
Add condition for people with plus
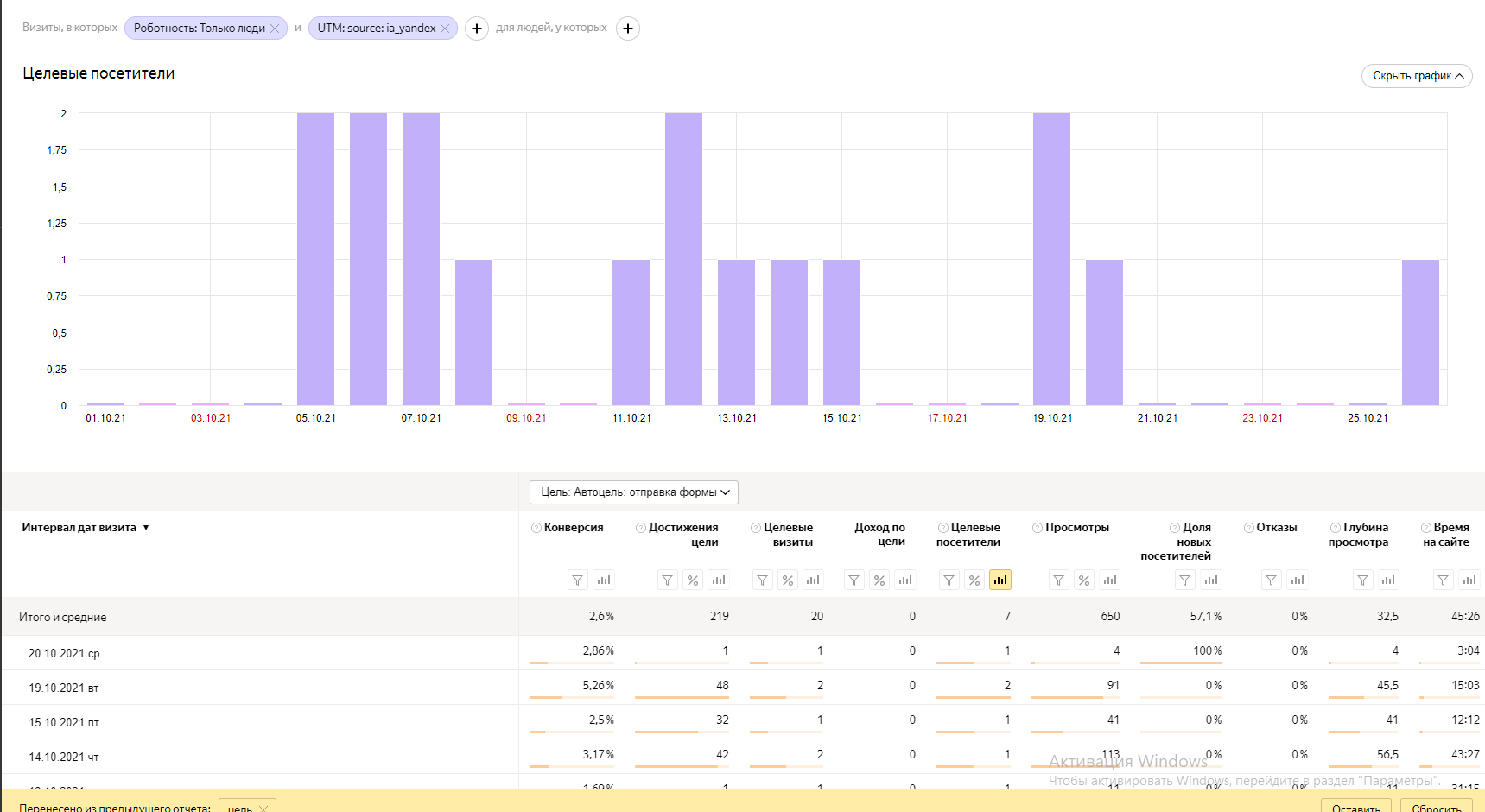coord(628,29)
